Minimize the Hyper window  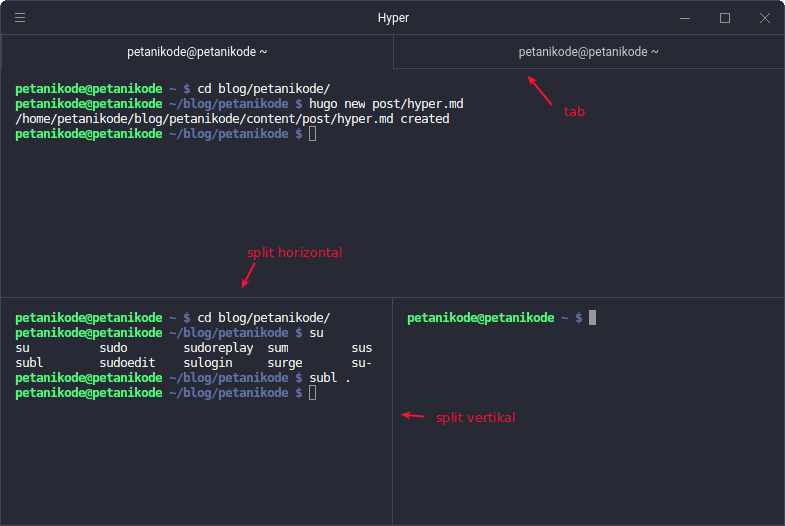point(685,18)
